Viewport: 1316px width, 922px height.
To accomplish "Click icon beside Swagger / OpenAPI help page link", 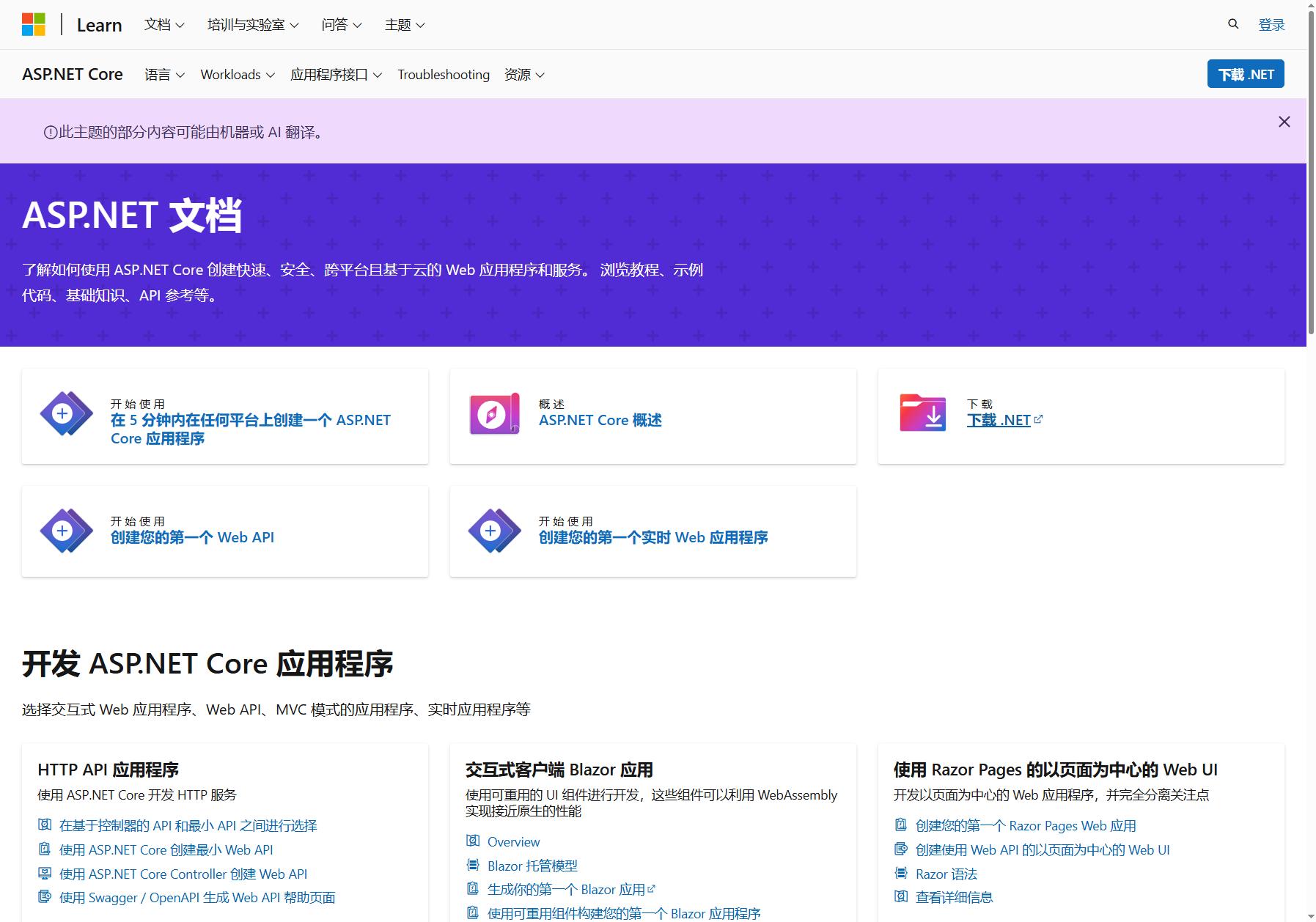I will 45,896.
